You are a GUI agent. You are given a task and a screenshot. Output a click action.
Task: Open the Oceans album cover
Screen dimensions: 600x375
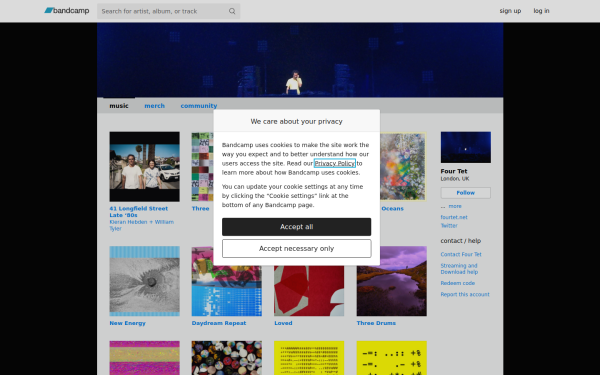(403, 166)
